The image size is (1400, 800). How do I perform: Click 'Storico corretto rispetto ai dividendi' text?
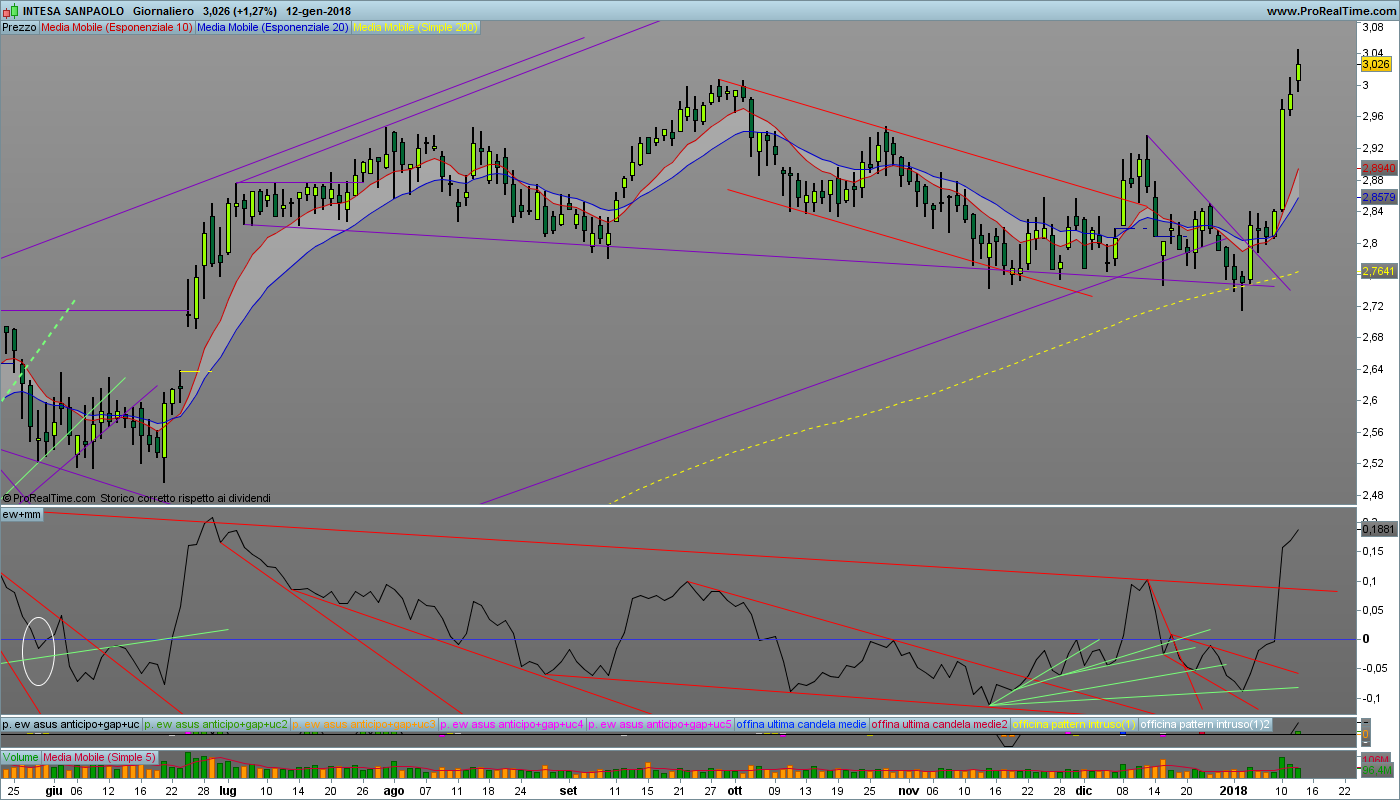pyautogui.click(x=186, y=497)
